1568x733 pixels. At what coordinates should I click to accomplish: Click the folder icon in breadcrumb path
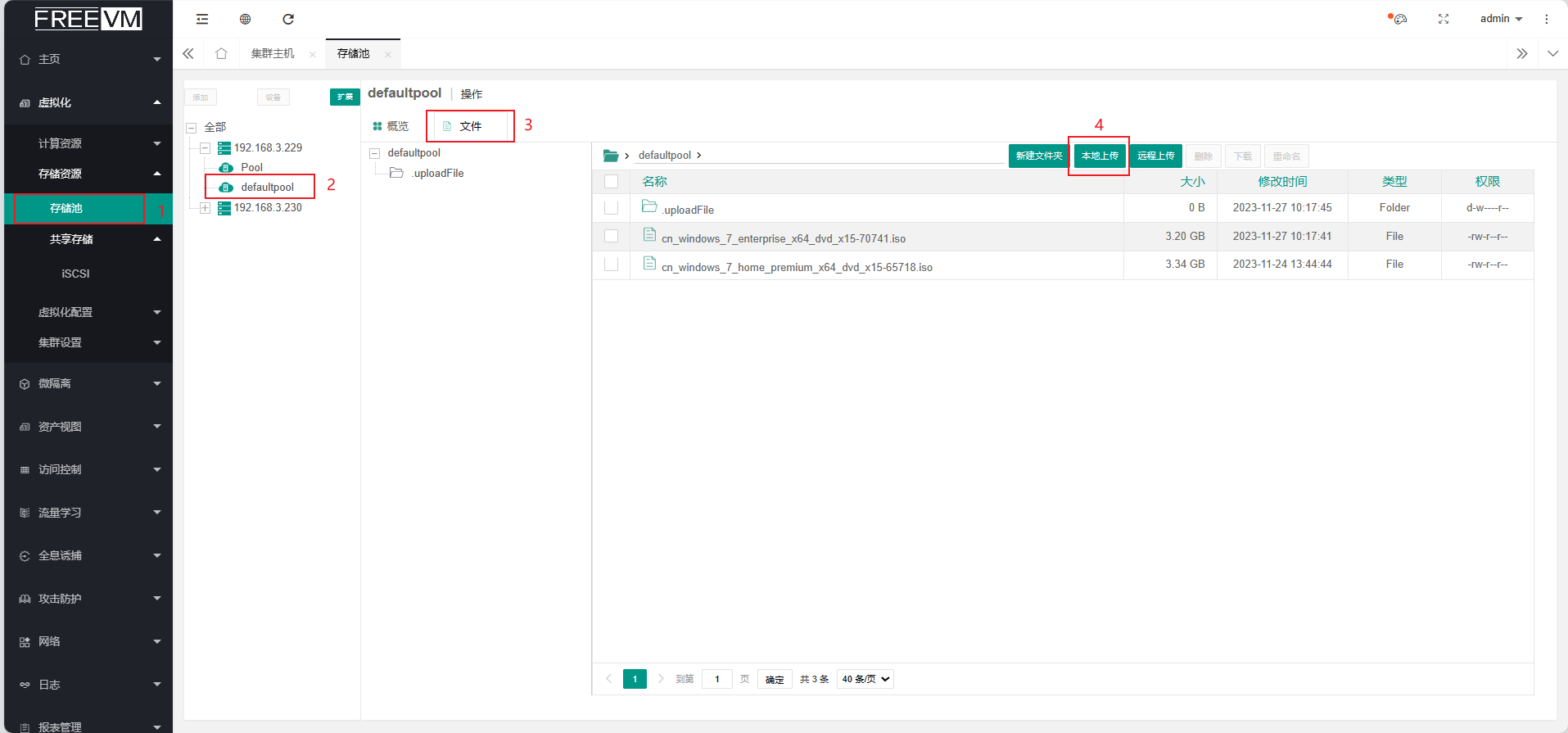pos(611,156)
